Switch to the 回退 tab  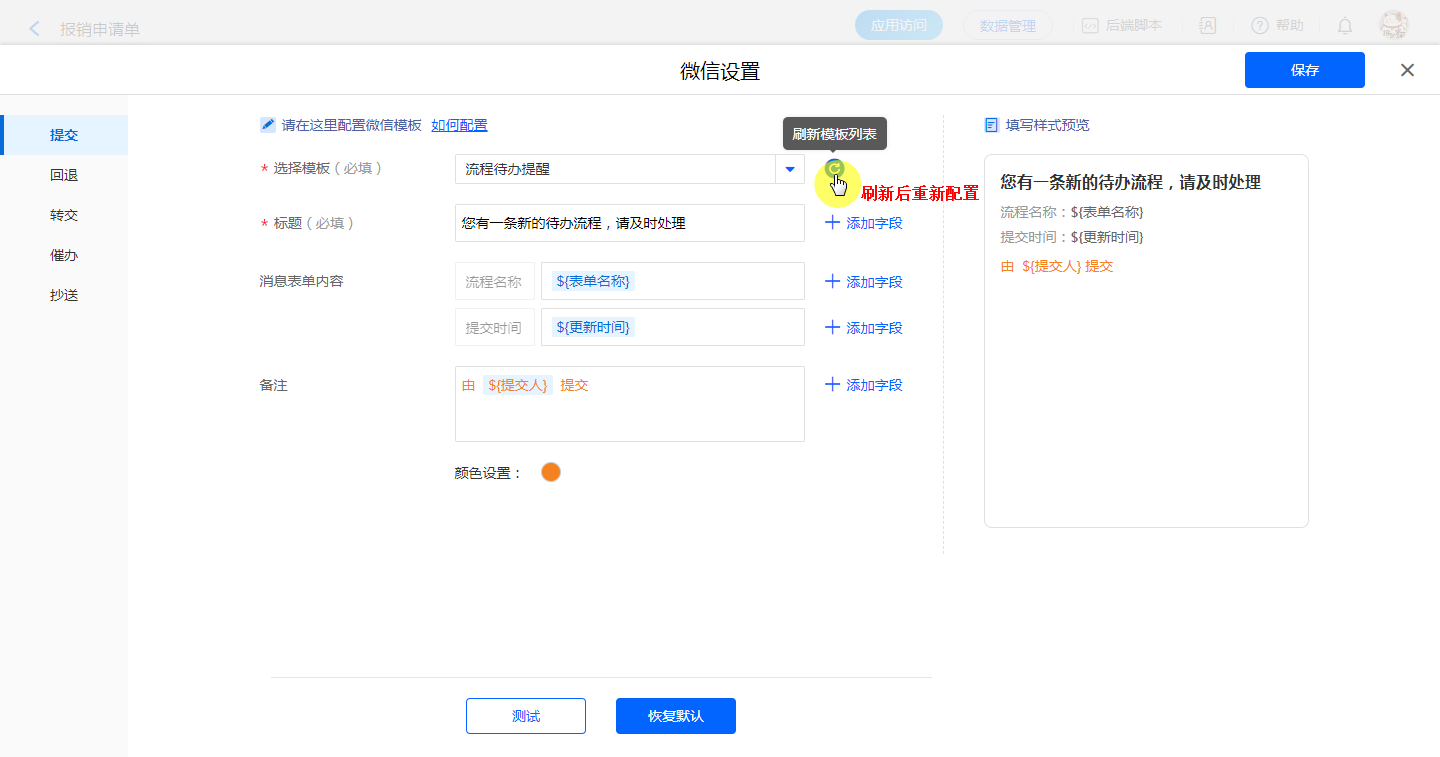coord(64,175)
